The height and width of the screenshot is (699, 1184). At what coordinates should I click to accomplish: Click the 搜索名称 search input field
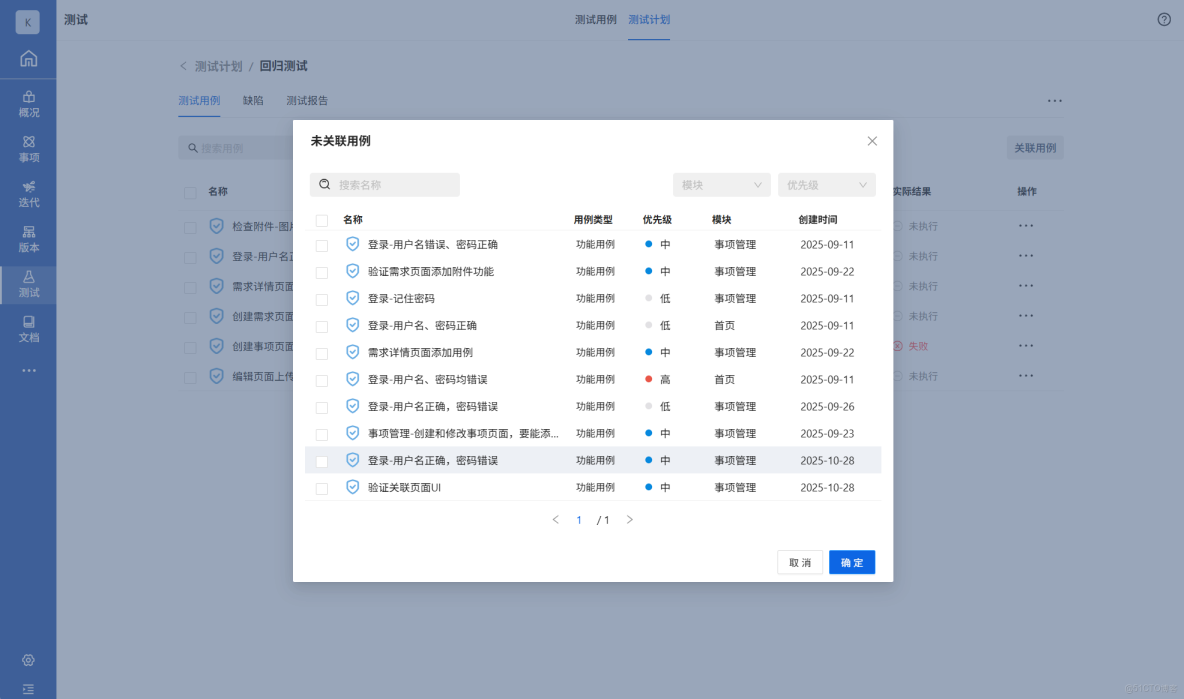pyautogui.click(x=384, y=184)
